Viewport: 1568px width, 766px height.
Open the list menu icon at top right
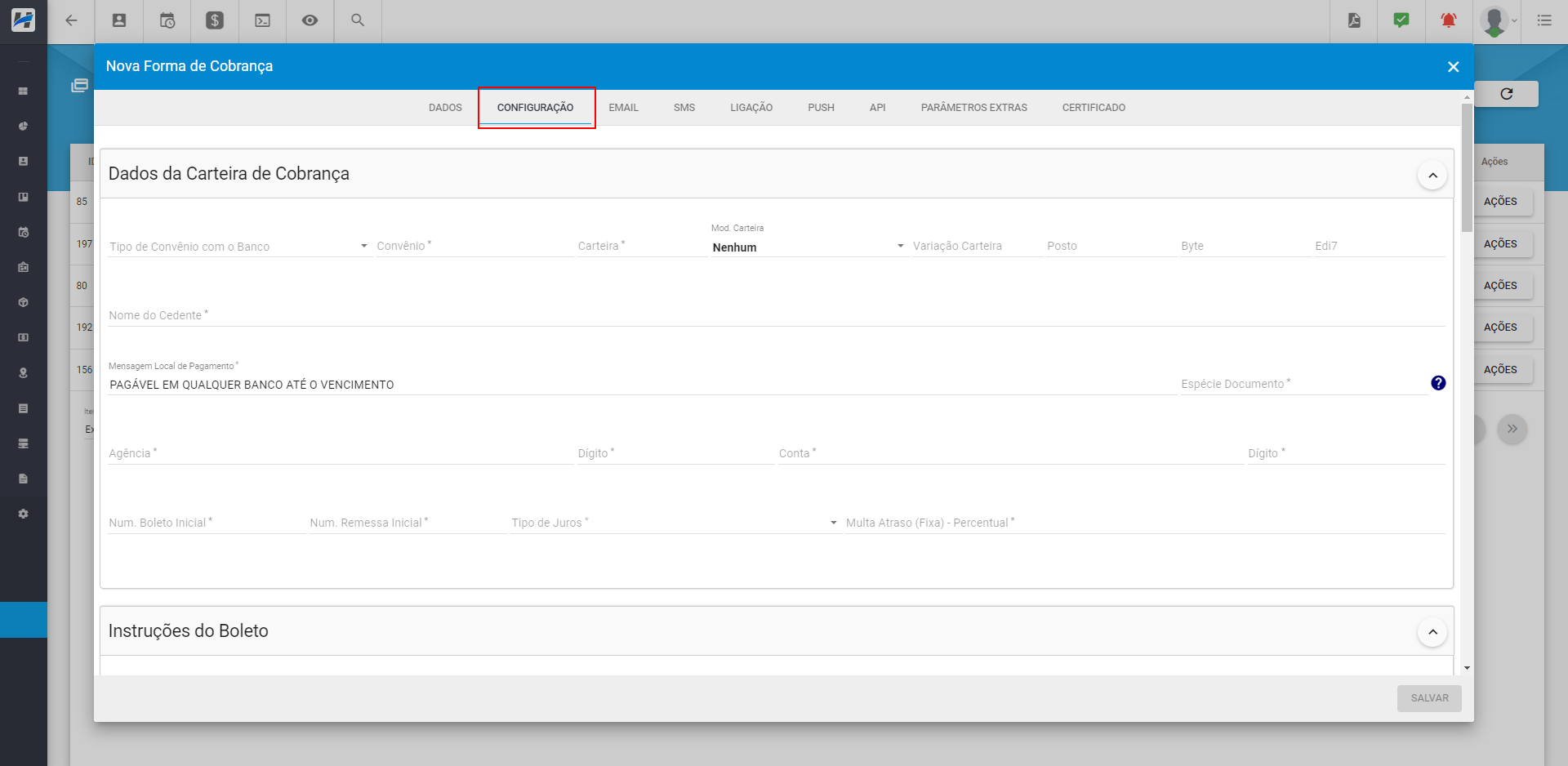pos(1544,21)
